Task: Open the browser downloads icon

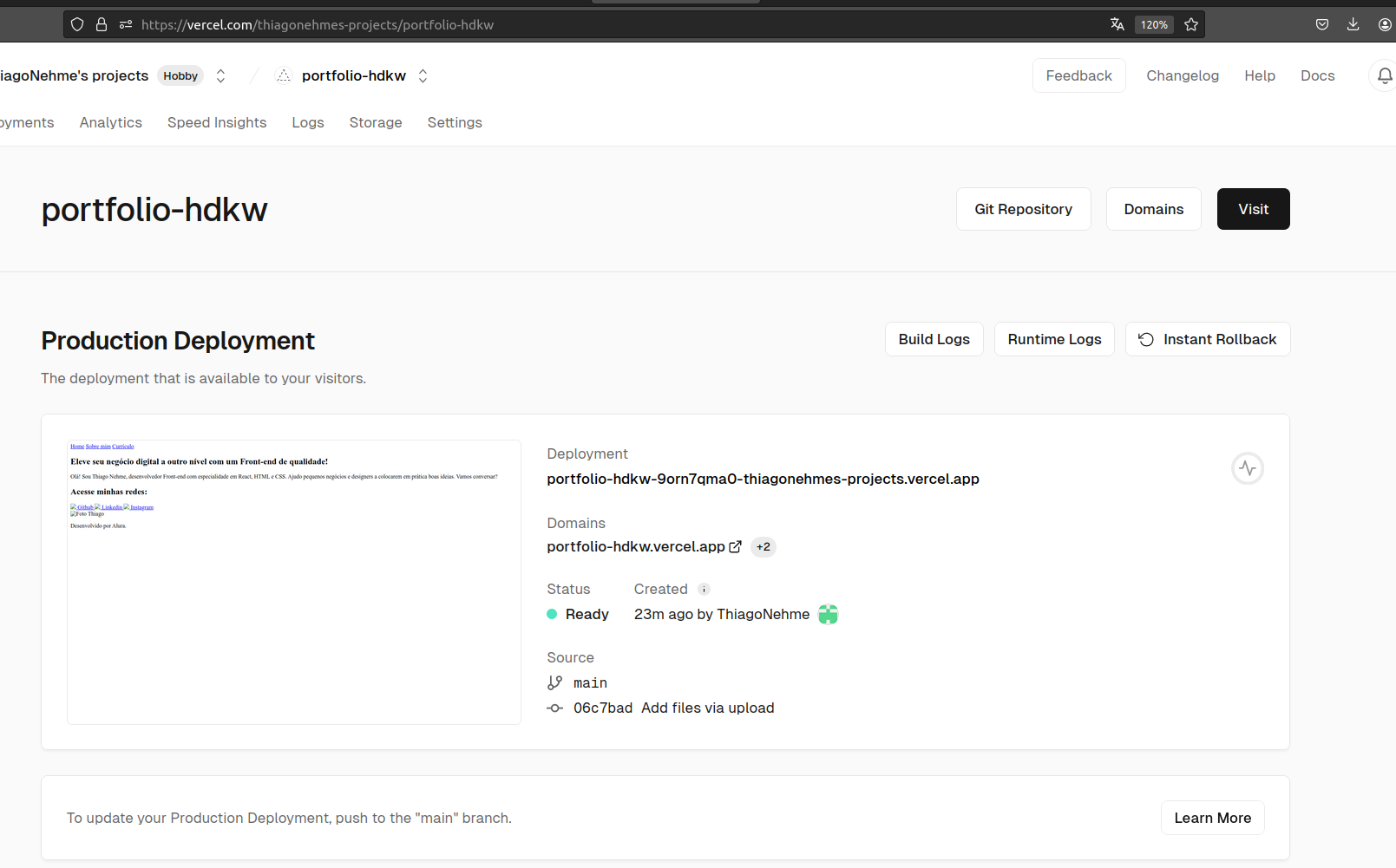Action: tap(1353, 24)
